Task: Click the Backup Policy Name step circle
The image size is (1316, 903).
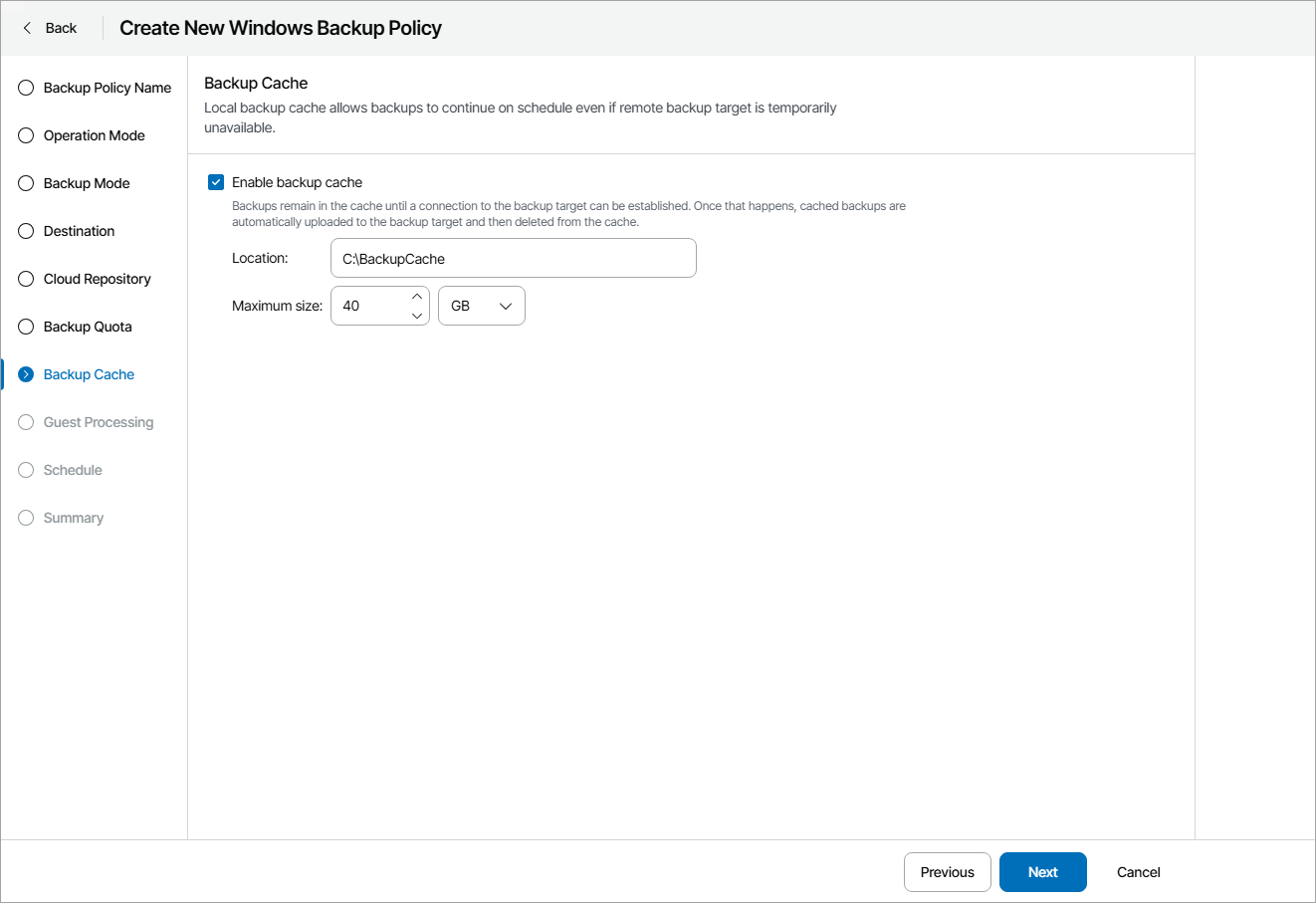Action: tap(26, 88)
